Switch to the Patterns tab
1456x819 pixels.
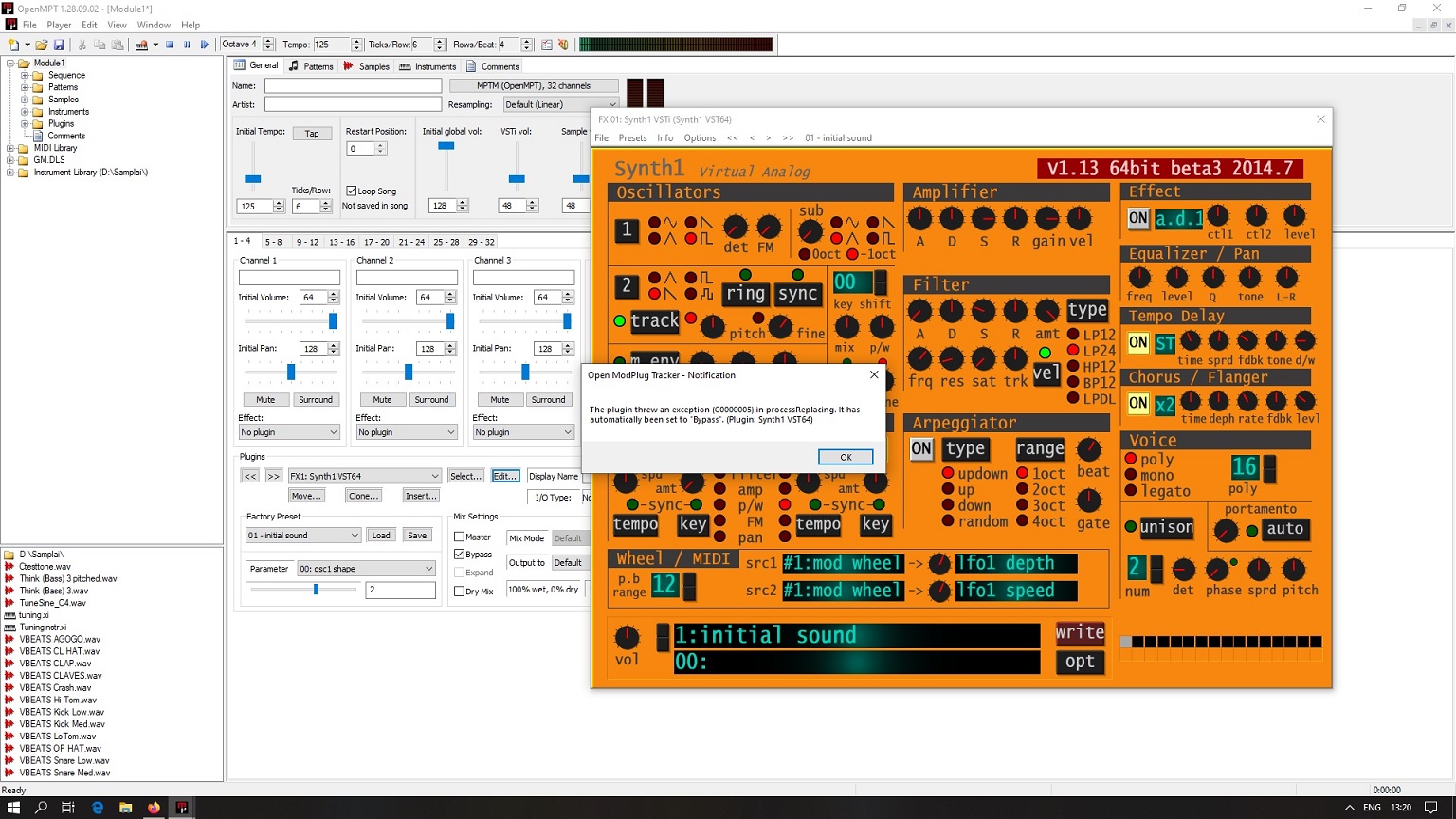(311, 66)
